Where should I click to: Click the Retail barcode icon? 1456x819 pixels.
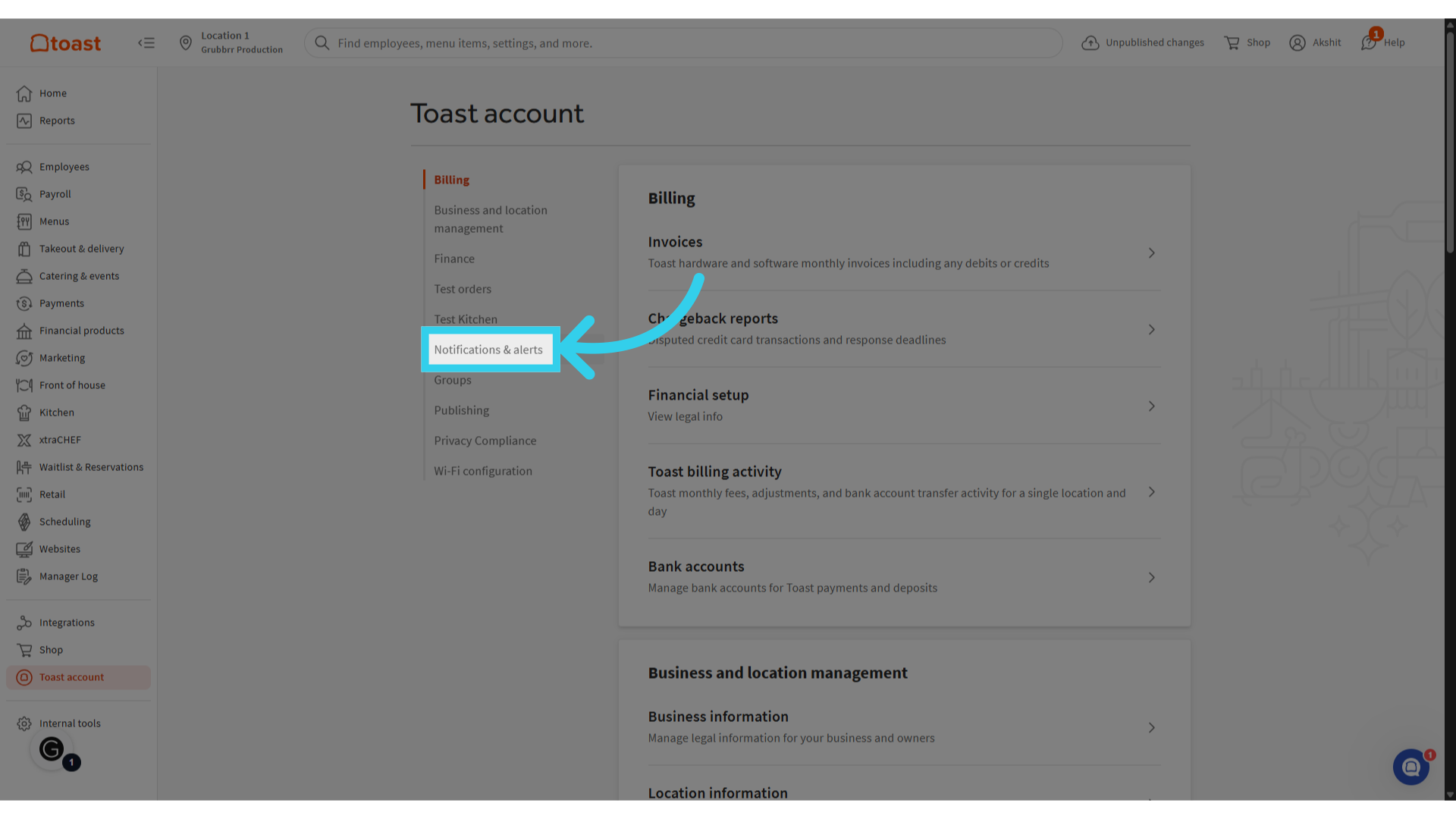[24, 494]
